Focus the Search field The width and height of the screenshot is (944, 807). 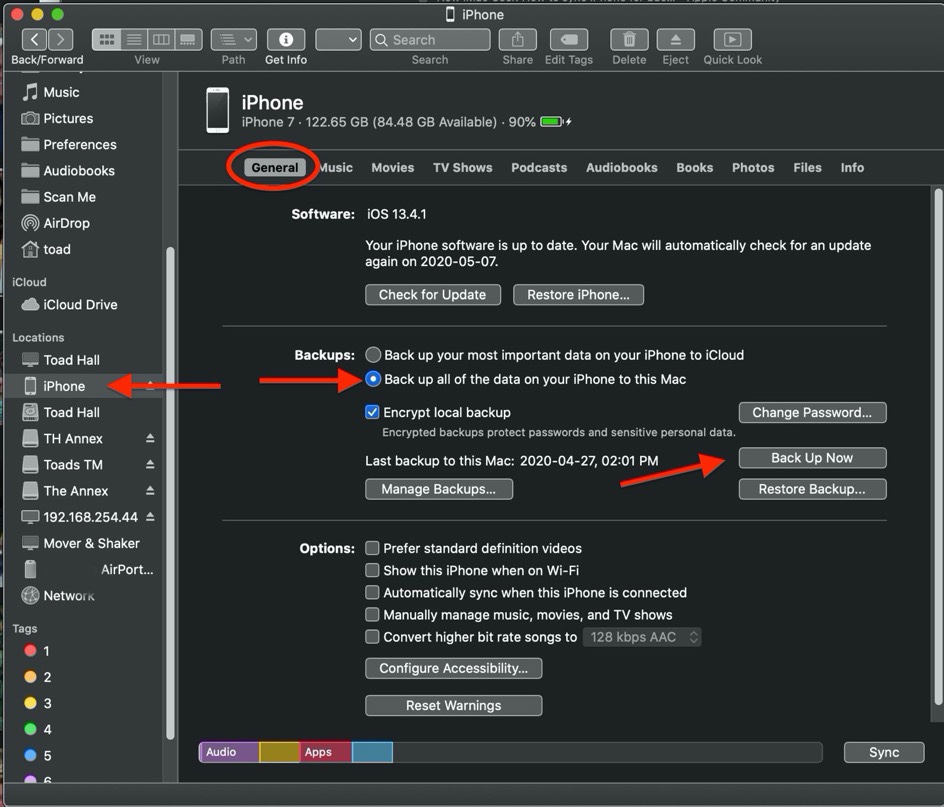pos(430,40)
